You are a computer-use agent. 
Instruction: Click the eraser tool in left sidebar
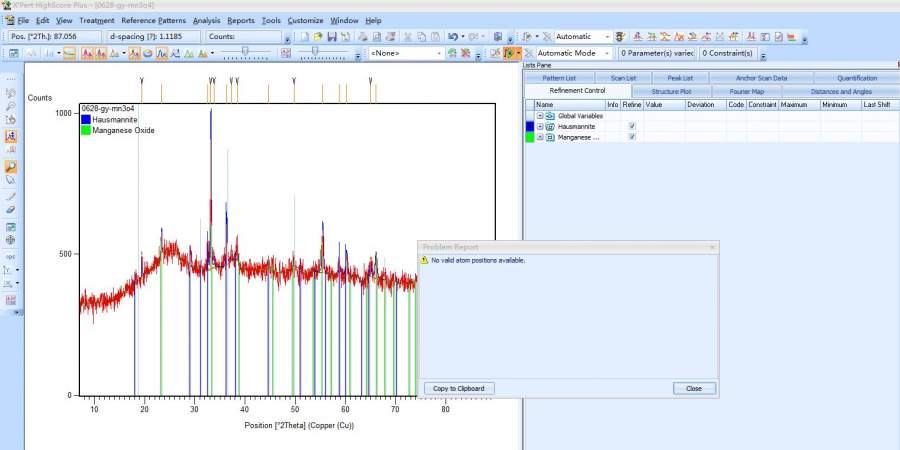pyautogui.click(x=11, y=210)
